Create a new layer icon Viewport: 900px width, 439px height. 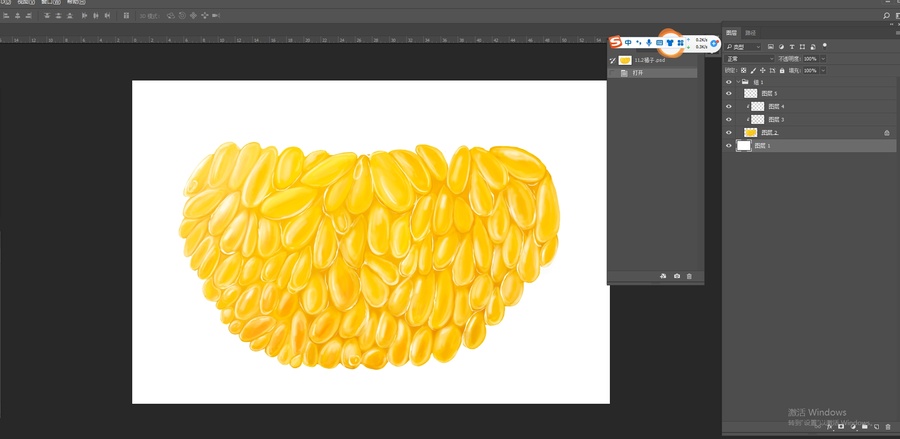876,426
